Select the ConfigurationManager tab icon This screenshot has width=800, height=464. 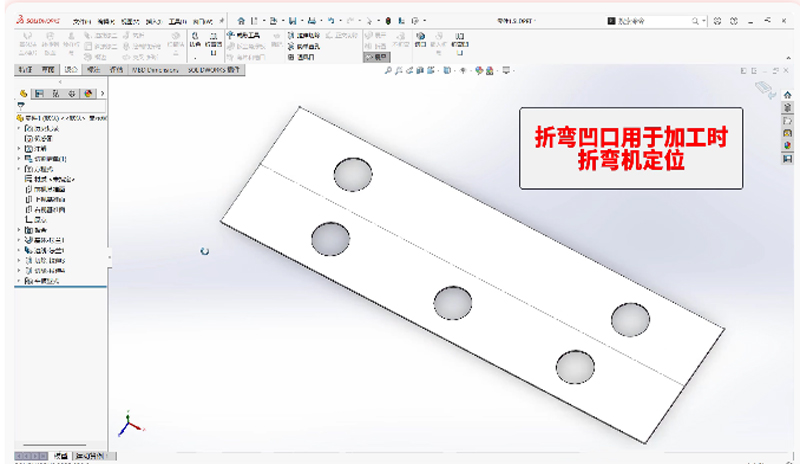56,93
